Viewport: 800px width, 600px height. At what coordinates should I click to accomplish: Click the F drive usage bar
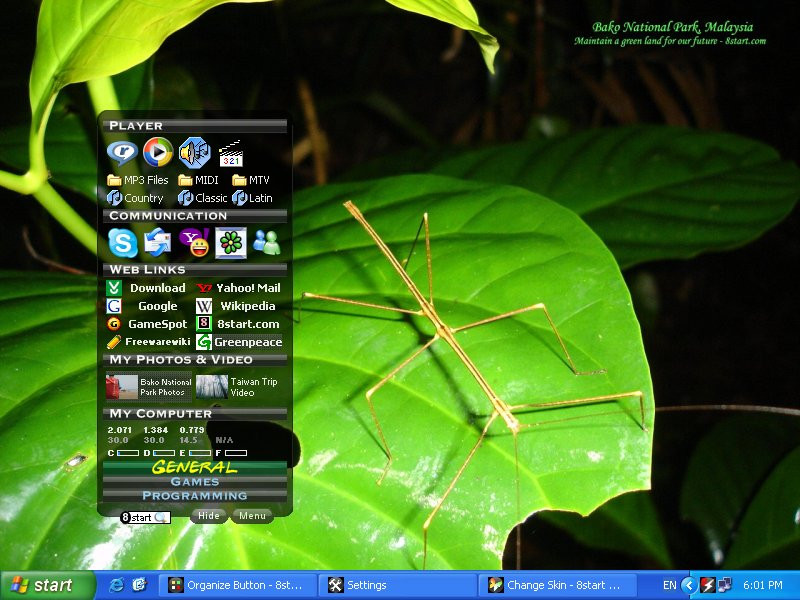click(x=236, y=453)
